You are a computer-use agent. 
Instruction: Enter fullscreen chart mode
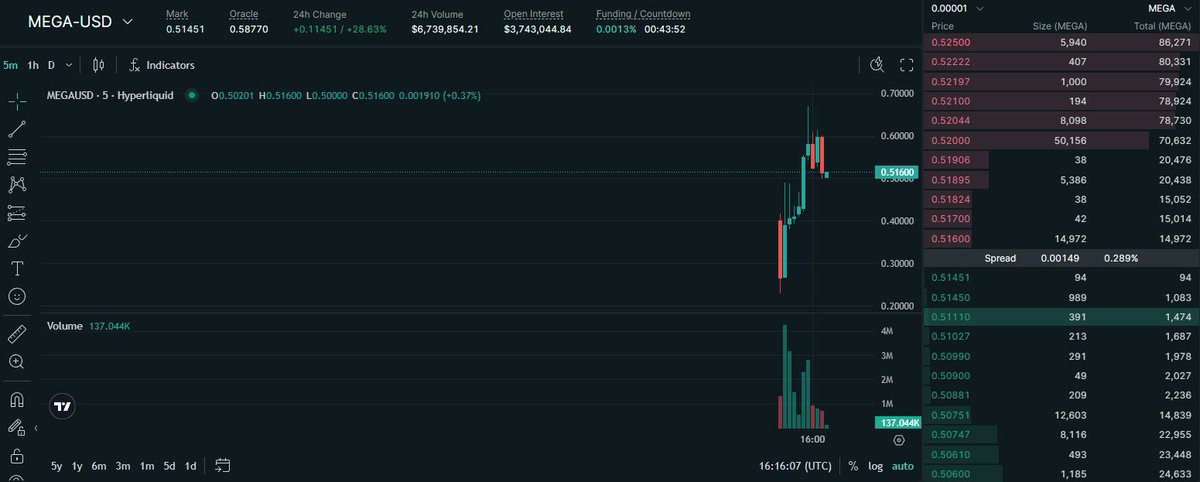point(907,65)
